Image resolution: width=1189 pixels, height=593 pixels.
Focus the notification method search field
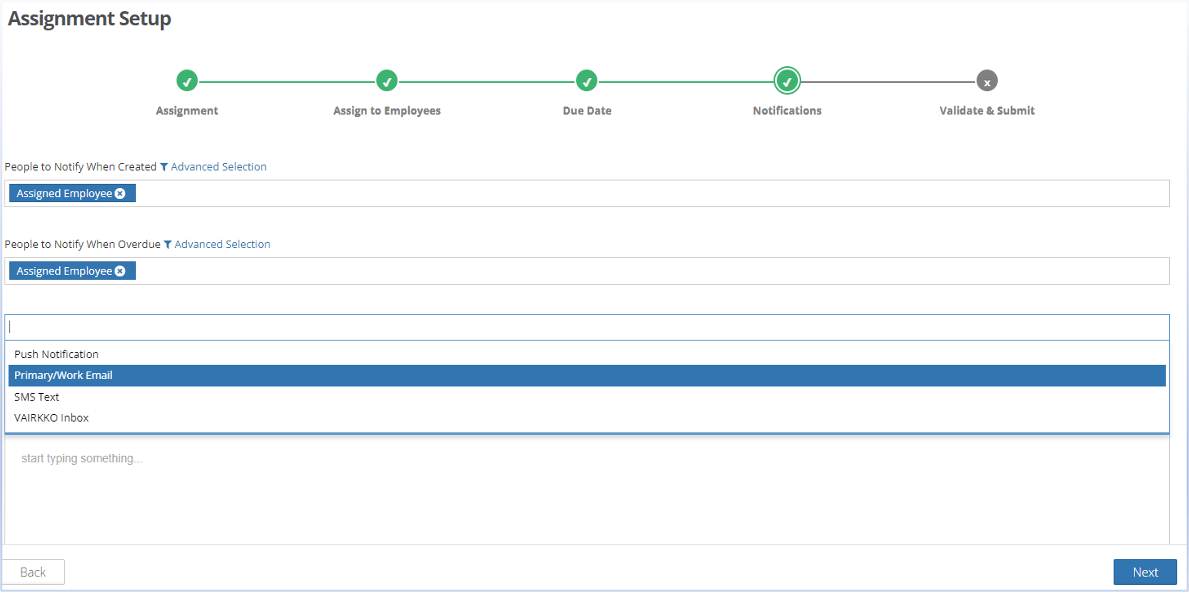(x=587, y=327)
